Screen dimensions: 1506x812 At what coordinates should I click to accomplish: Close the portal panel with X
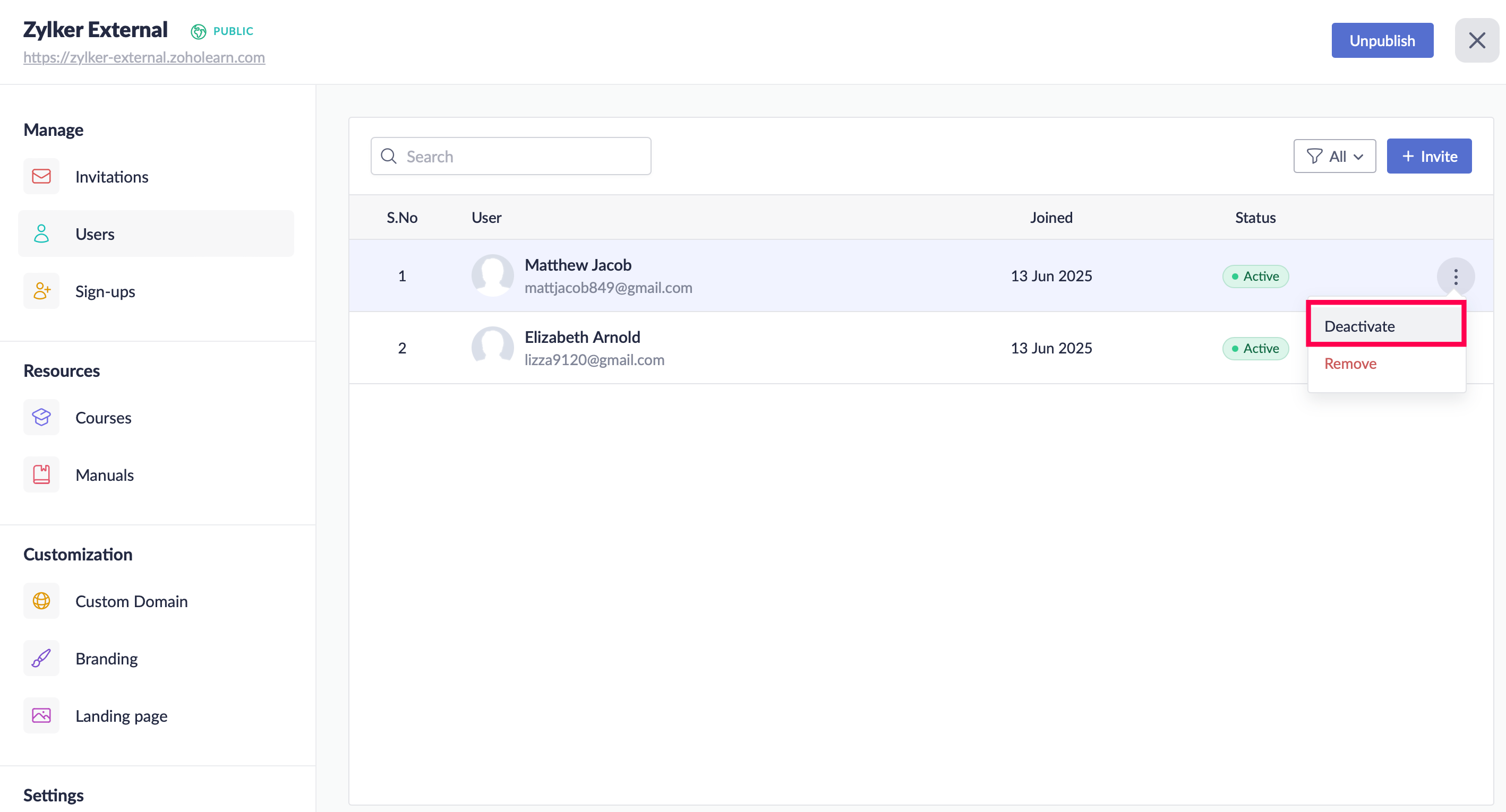(1476, 40)
